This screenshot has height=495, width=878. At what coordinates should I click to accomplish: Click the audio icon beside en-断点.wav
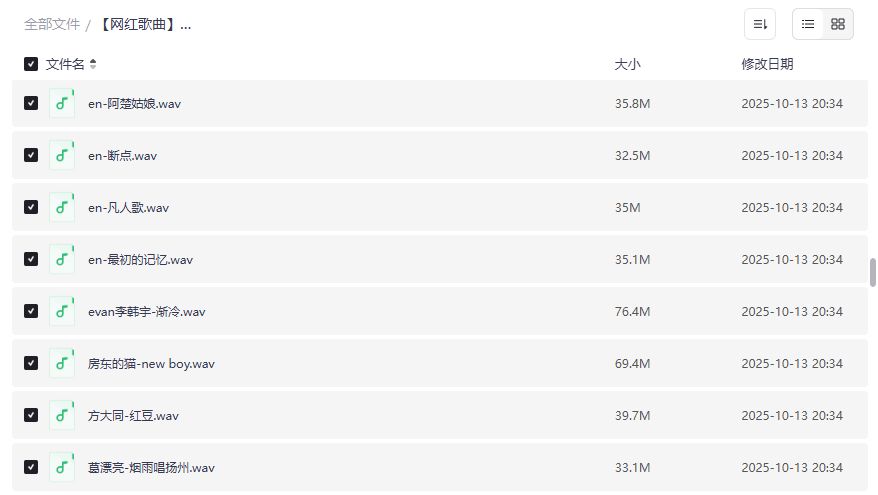(x=62, y=155)
